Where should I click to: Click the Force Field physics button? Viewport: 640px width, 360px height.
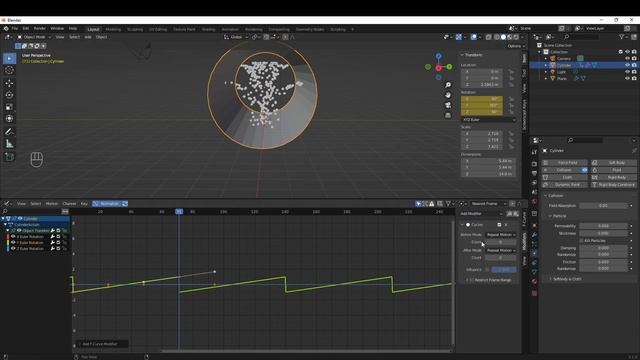tap(565, 162)
